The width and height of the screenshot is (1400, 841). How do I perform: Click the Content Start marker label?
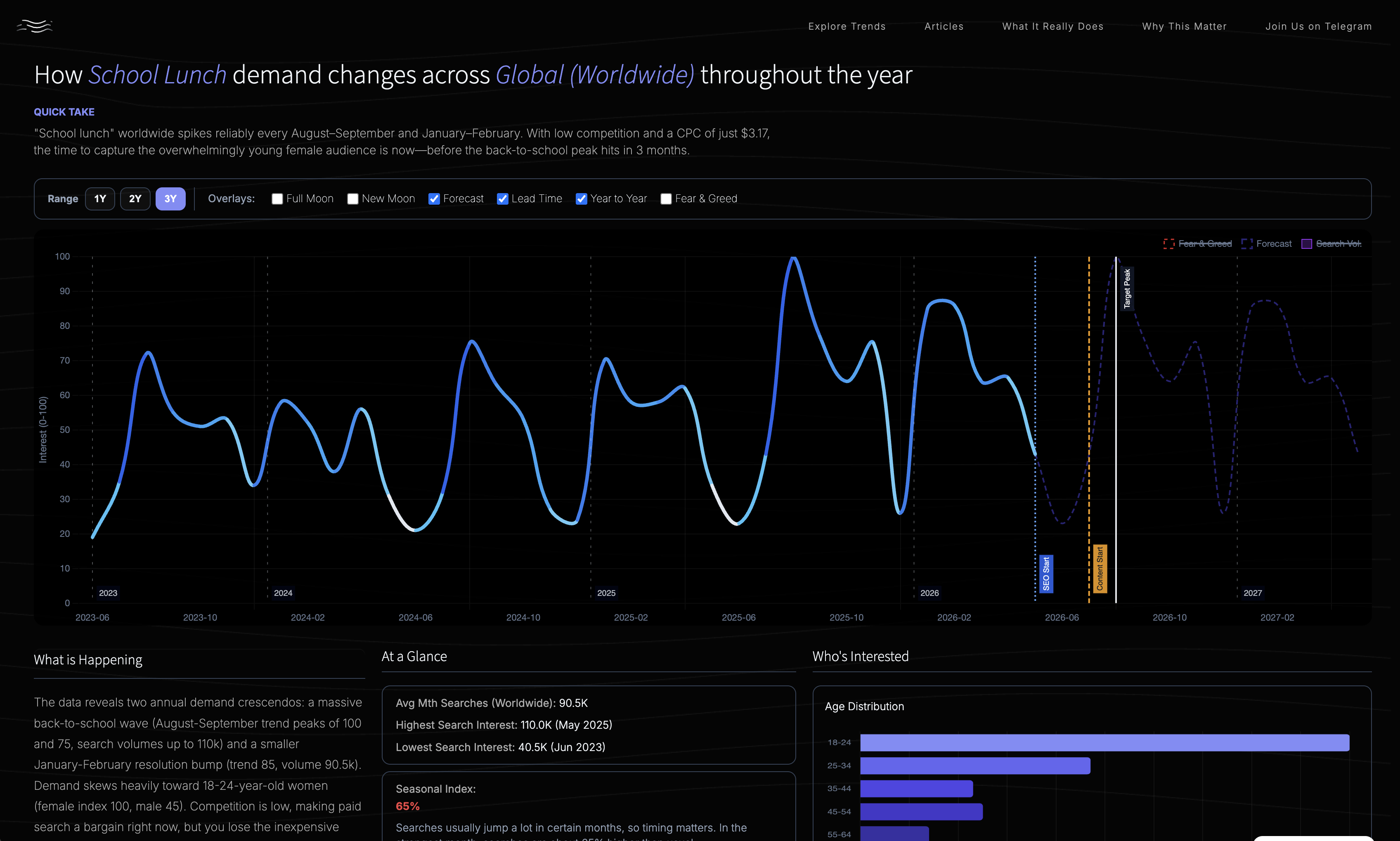click(x=1100, y=569)
